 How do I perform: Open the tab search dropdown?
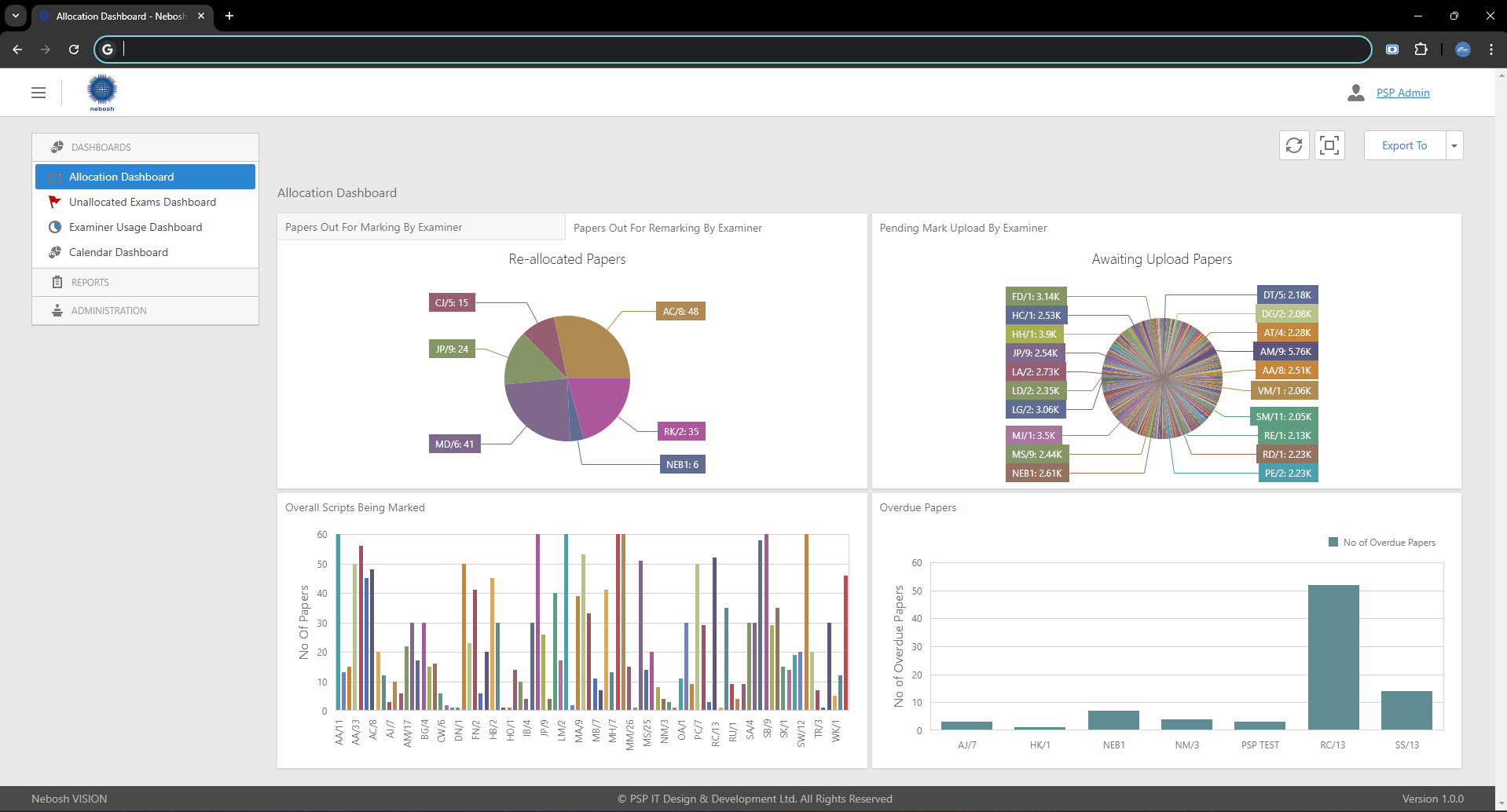click(16, 16)
